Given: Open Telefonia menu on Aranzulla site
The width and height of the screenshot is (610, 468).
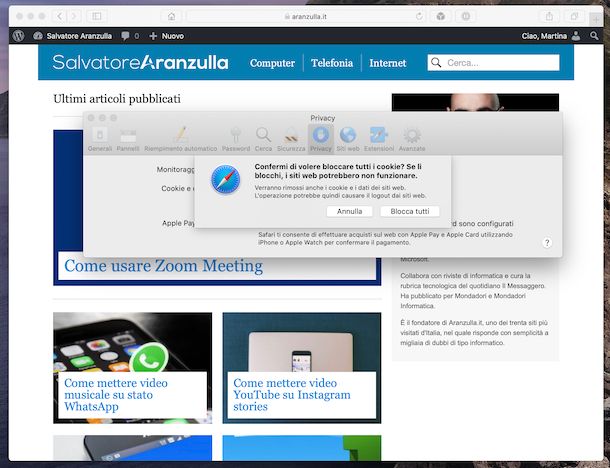Looking at the screenshot, I should (x=332, y=63).
